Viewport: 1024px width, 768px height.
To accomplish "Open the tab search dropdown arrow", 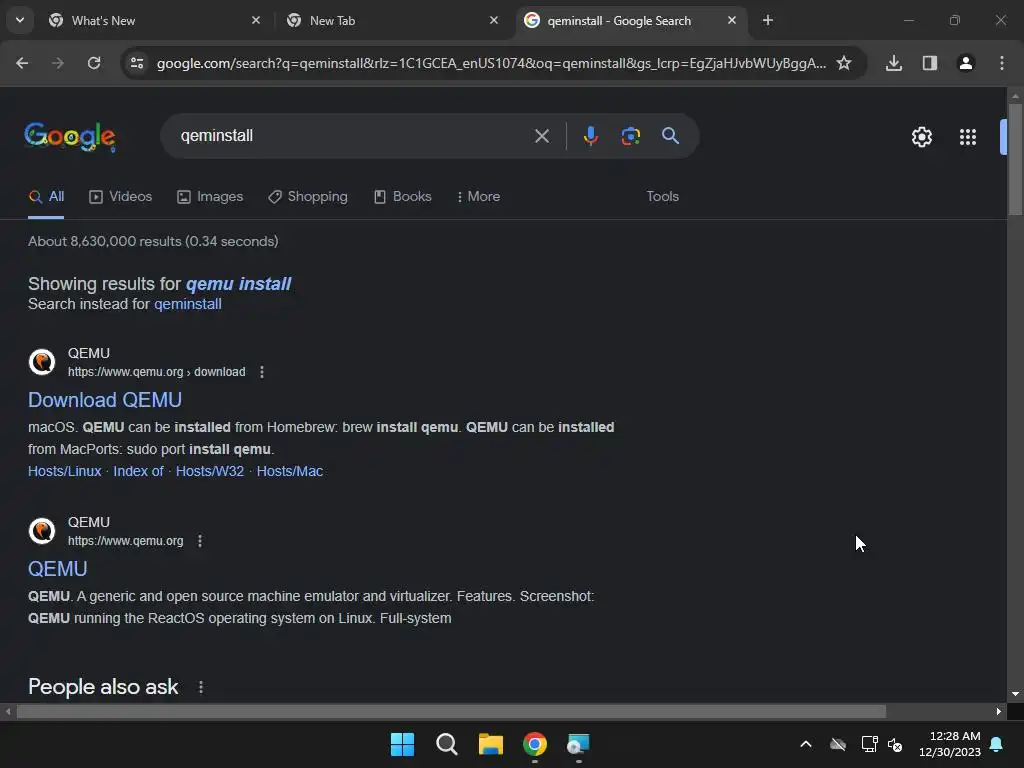I will point(20,20).
